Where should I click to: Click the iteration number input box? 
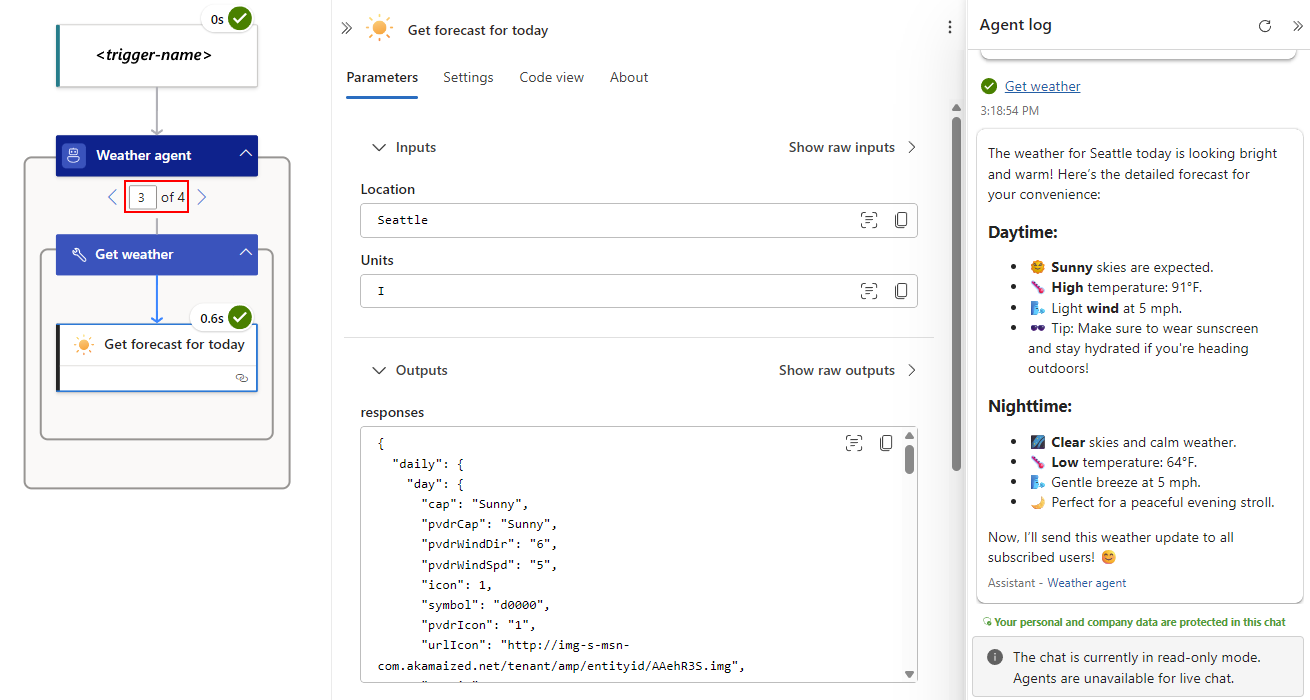click(x=141, y=197)
